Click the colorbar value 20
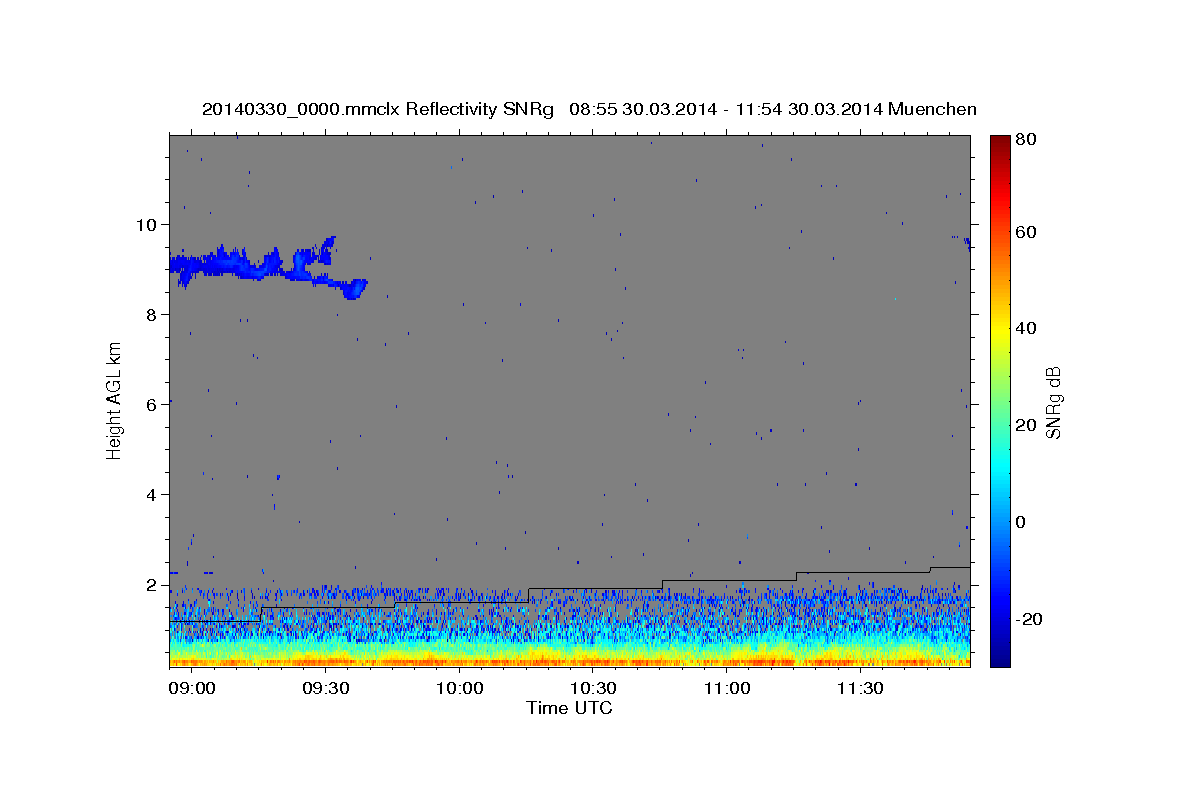This screenshot has width=1200, height=800. 1025,425
